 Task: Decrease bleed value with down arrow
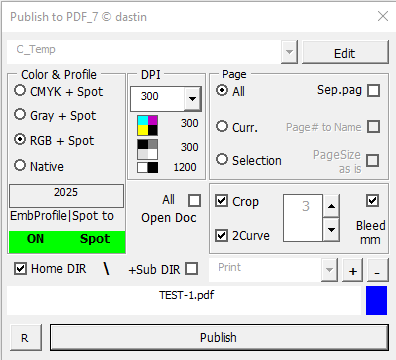click(x=331, y=230)
